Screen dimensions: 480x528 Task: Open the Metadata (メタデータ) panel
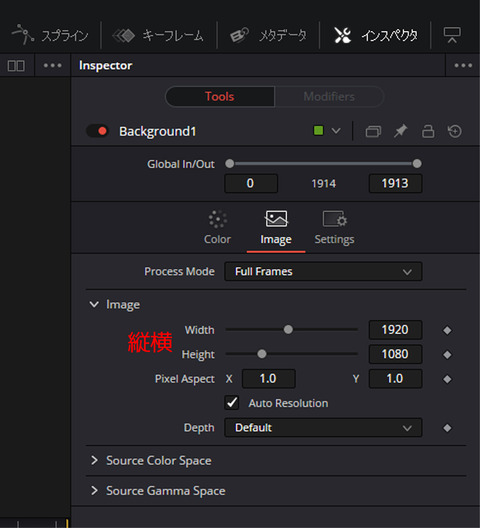point(268,35)
